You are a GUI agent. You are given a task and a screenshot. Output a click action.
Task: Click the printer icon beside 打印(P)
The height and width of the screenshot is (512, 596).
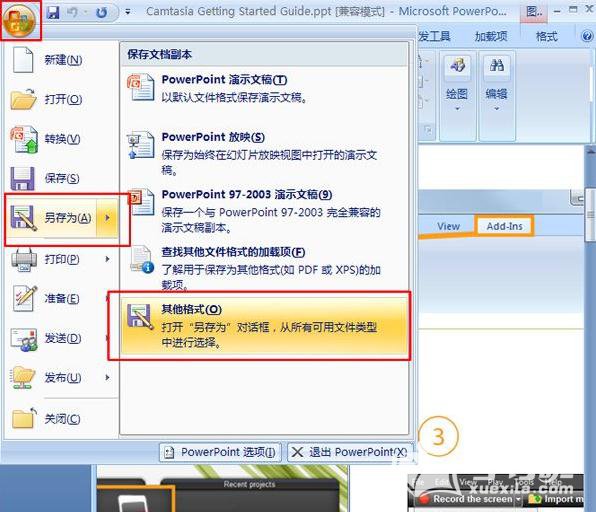click(24, 260)
